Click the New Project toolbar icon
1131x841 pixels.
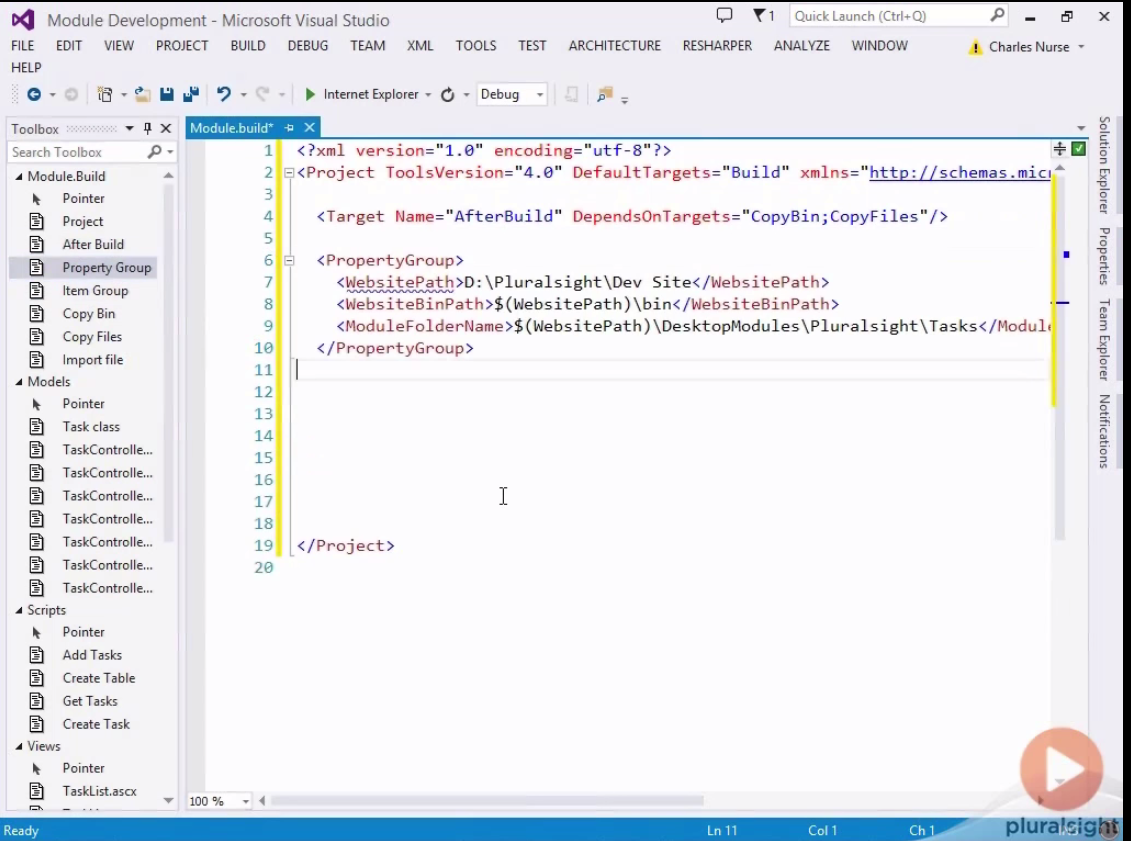(105, 94)
